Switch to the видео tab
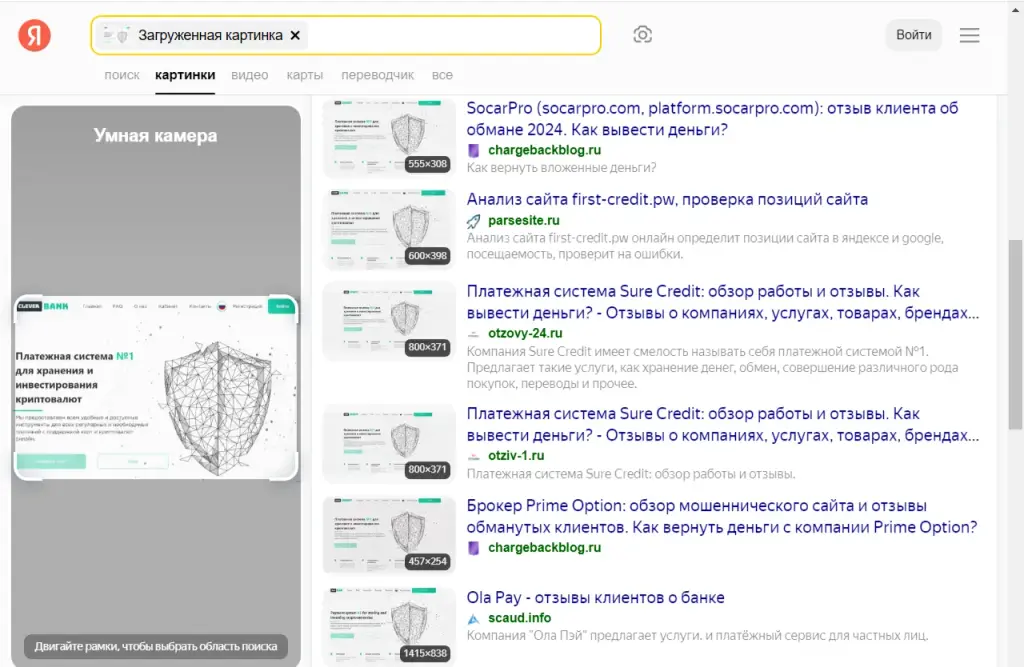 click(x=249, y=75)
